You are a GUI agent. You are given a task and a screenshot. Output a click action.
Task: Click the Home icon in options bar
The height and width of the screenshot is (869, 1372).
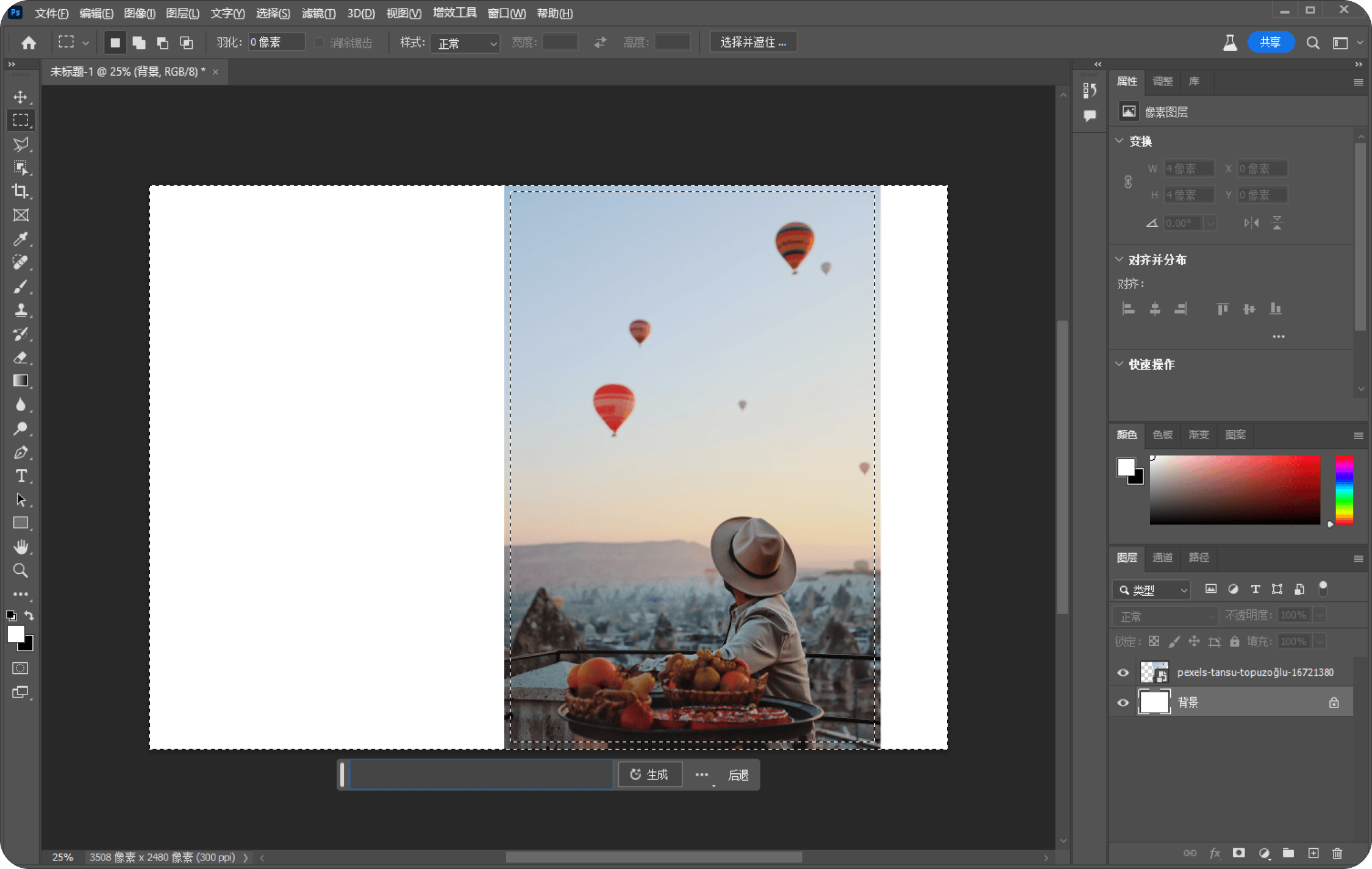click(29, 43)
